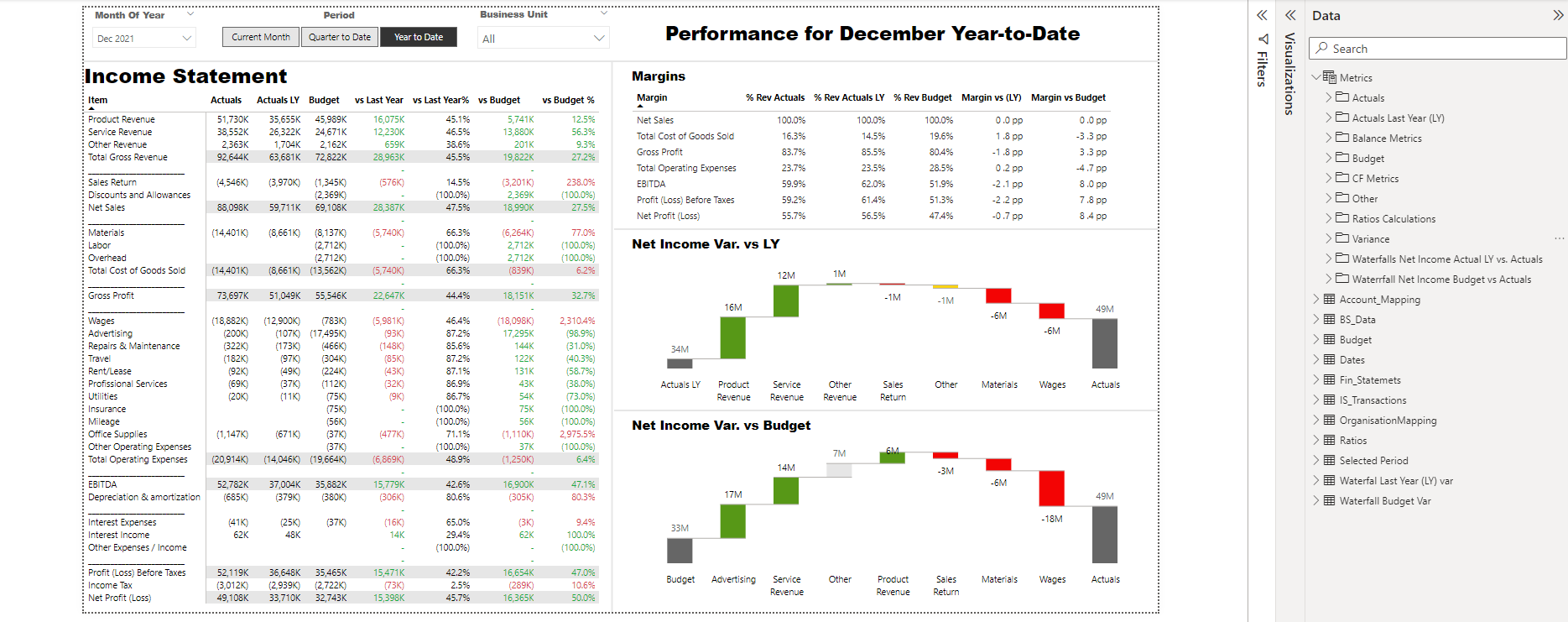Click the Variance folder icon
1568x622 pixels.
coord(1342,238)
